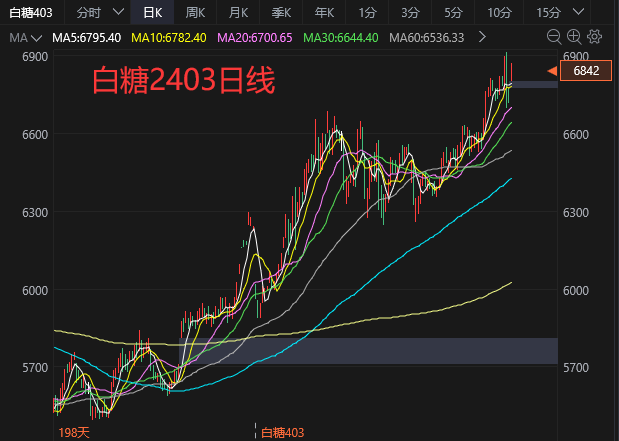
Task: Click the left axis 6300 value
Action: 35,213
